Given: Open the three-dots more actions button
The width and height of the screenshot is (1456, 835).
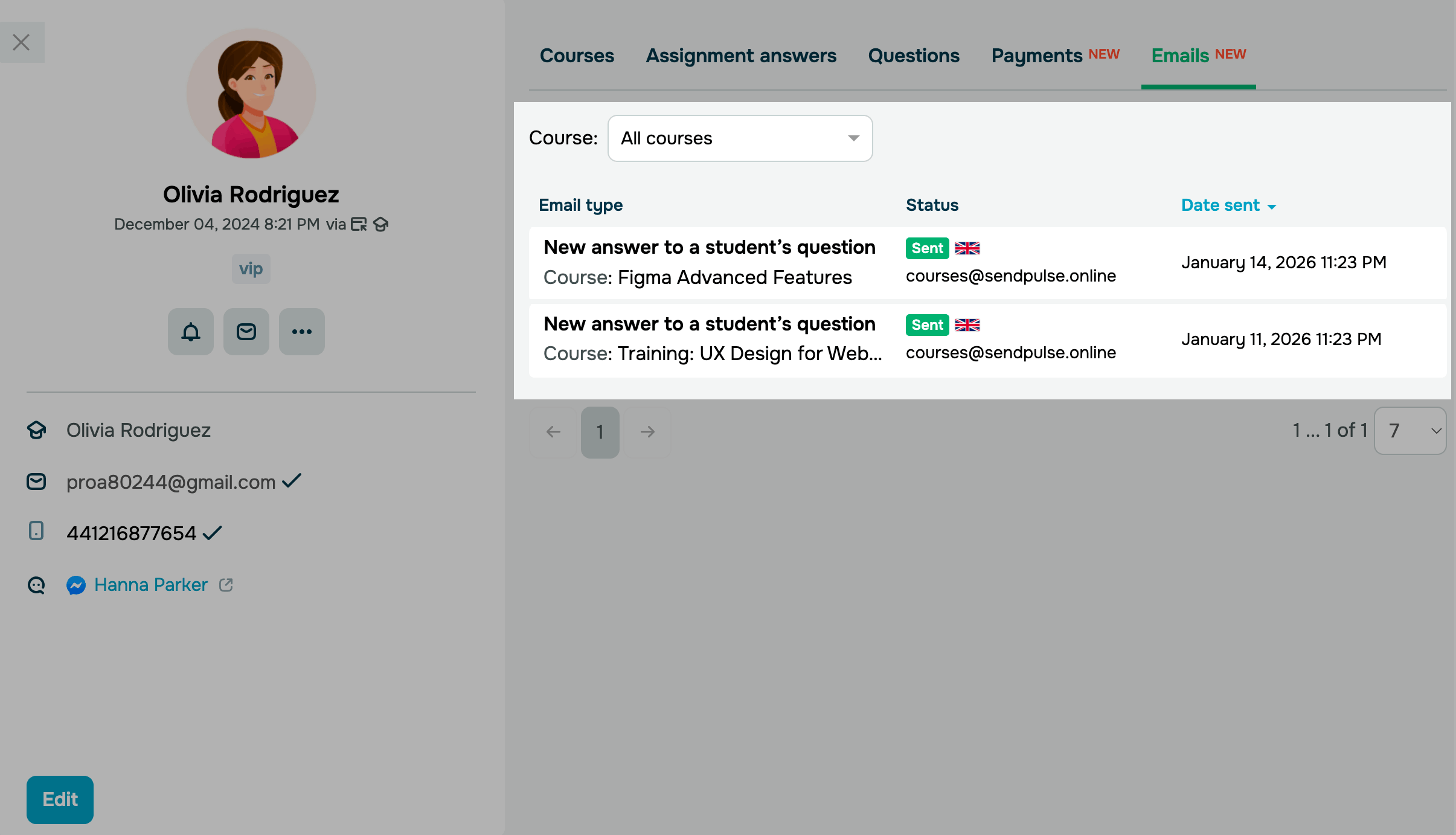Looking at the screenshot, I should 302,332.
